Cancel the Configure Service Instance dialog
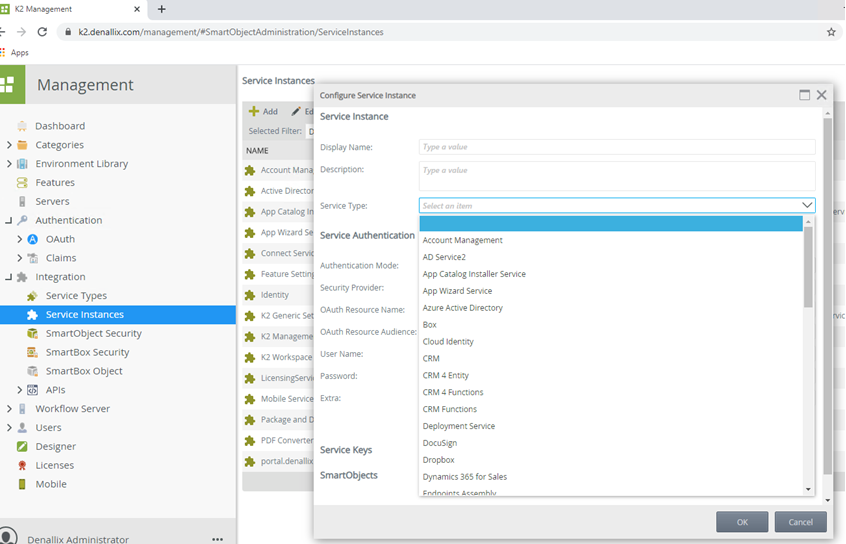846x544 pixels. 800,522
